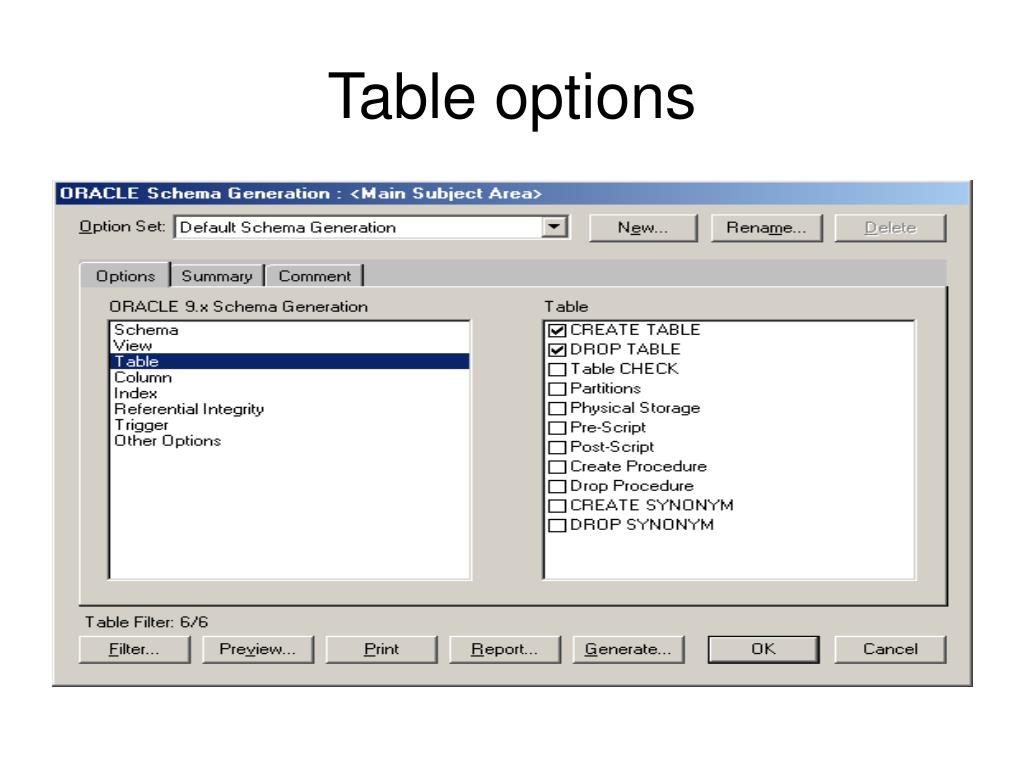This screenshot has height=768, width=1024.
Task: Enable Physical Storage option
Action: click(557, 409)
